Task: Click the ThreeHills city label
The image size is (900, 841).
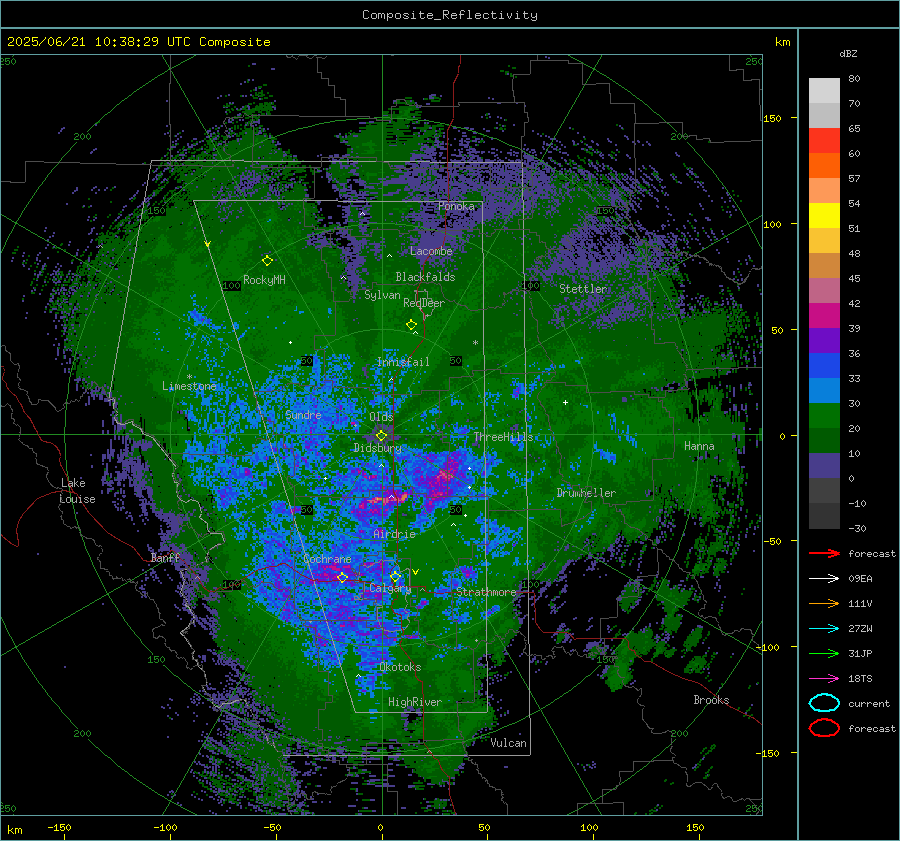Action: [x=503, y=437]
